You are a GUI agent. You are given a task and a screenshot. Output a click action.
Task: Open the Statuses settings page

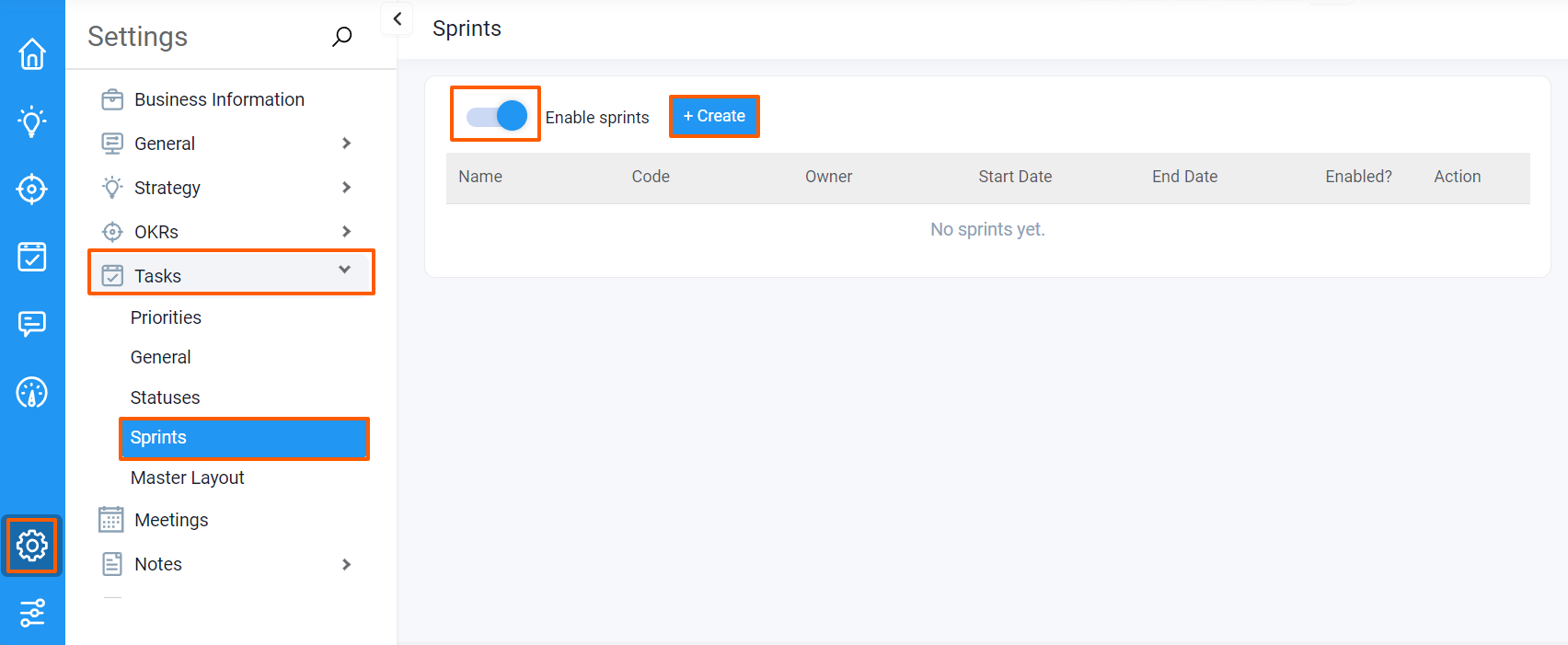coord(165,397)
